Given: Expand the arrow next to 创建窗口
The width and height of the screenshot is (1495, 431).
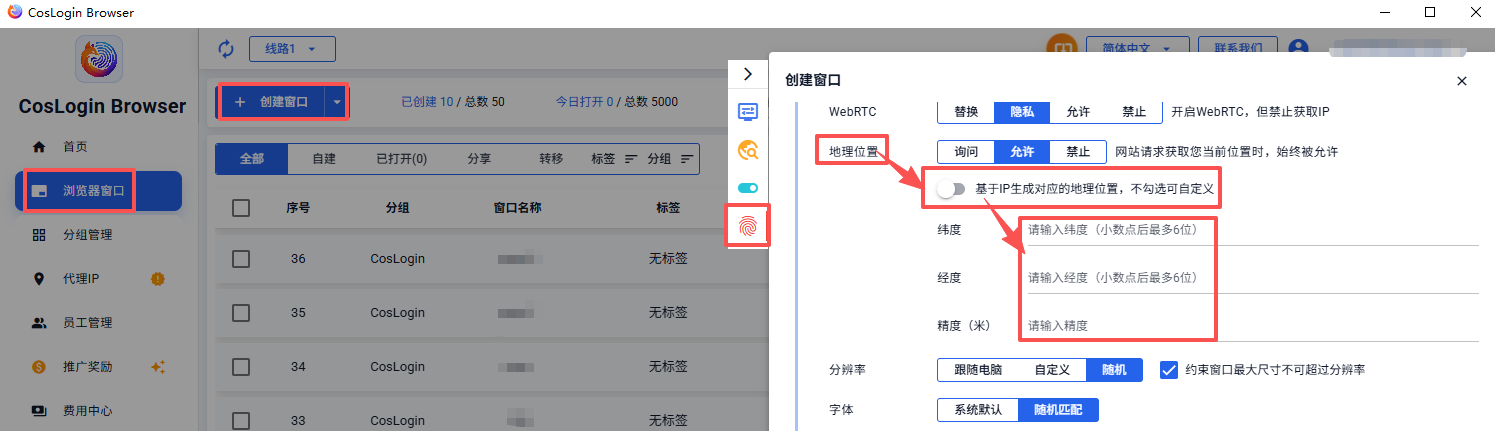Looking at the screenshot, I should click(337, 102).
